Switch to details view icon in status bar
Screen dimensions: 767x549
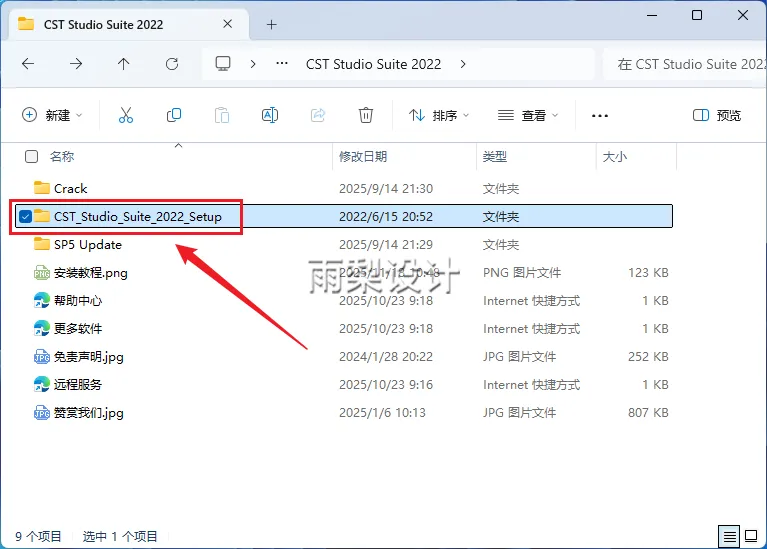729,537
